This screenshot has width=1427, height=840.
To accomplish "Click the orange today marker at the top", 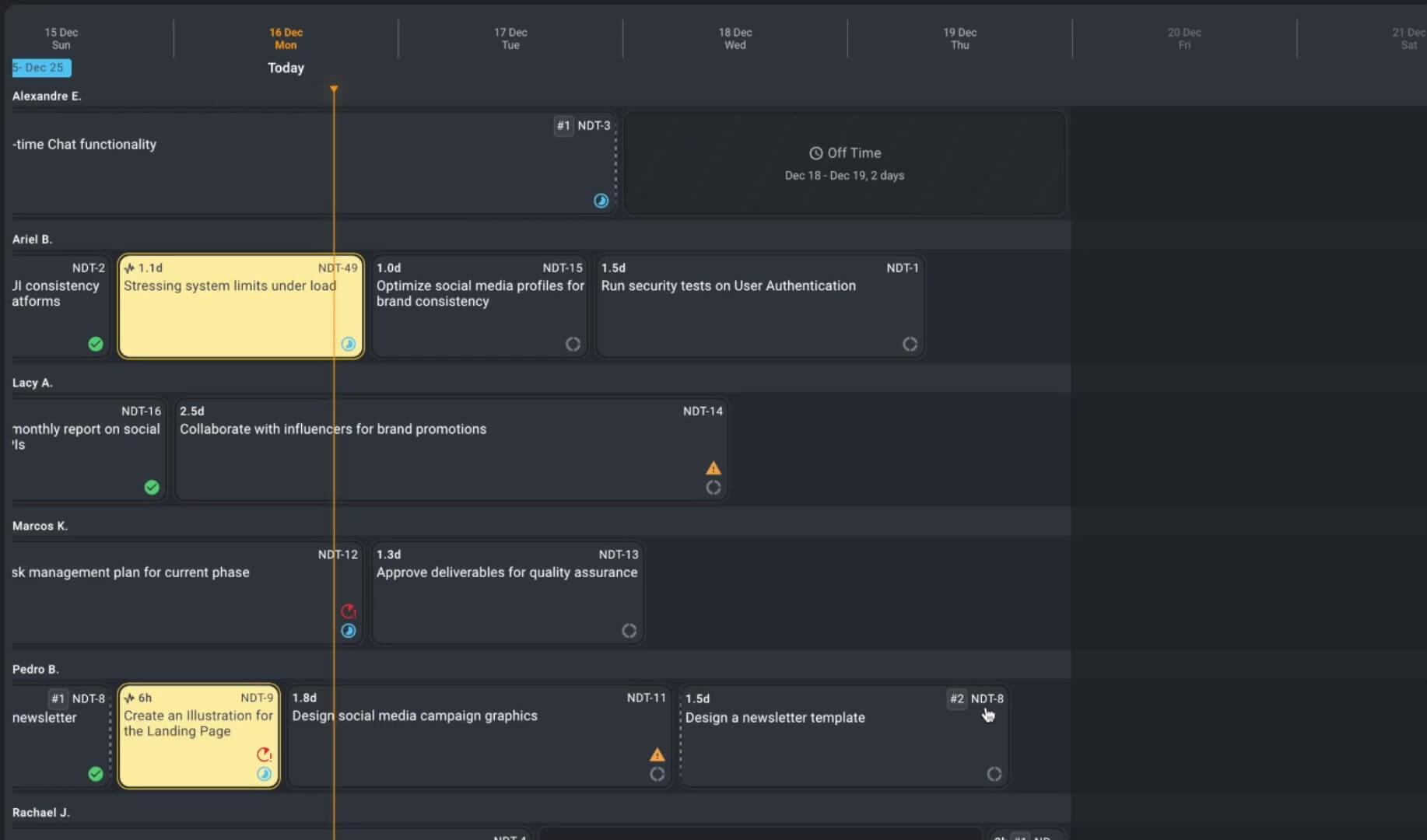I will (334, 89).
